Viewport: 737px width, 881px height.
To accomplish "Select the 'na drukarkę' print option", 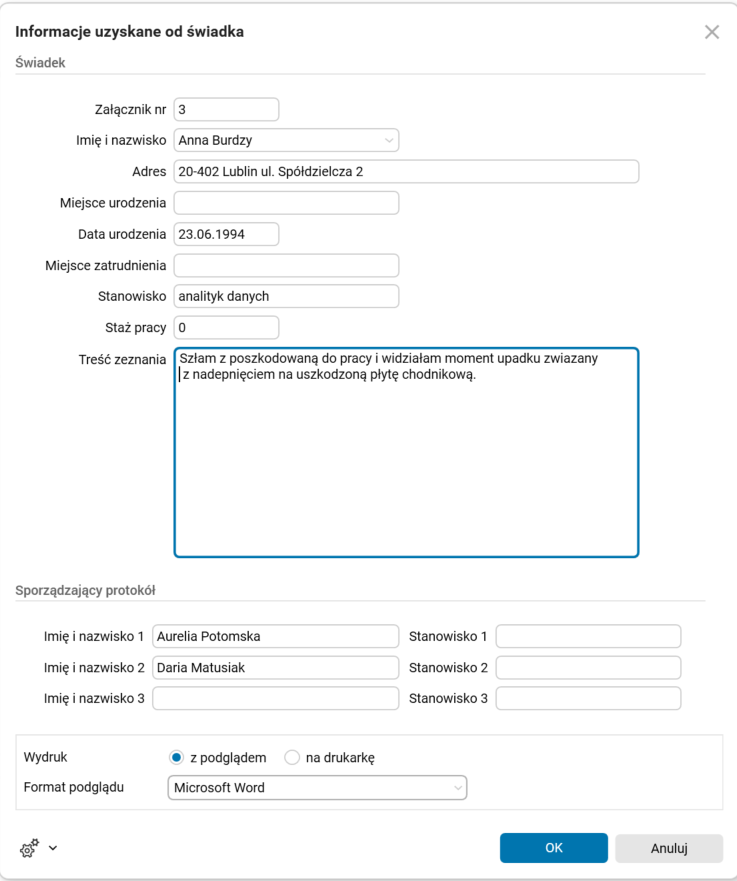I will [x=292, y=758].
